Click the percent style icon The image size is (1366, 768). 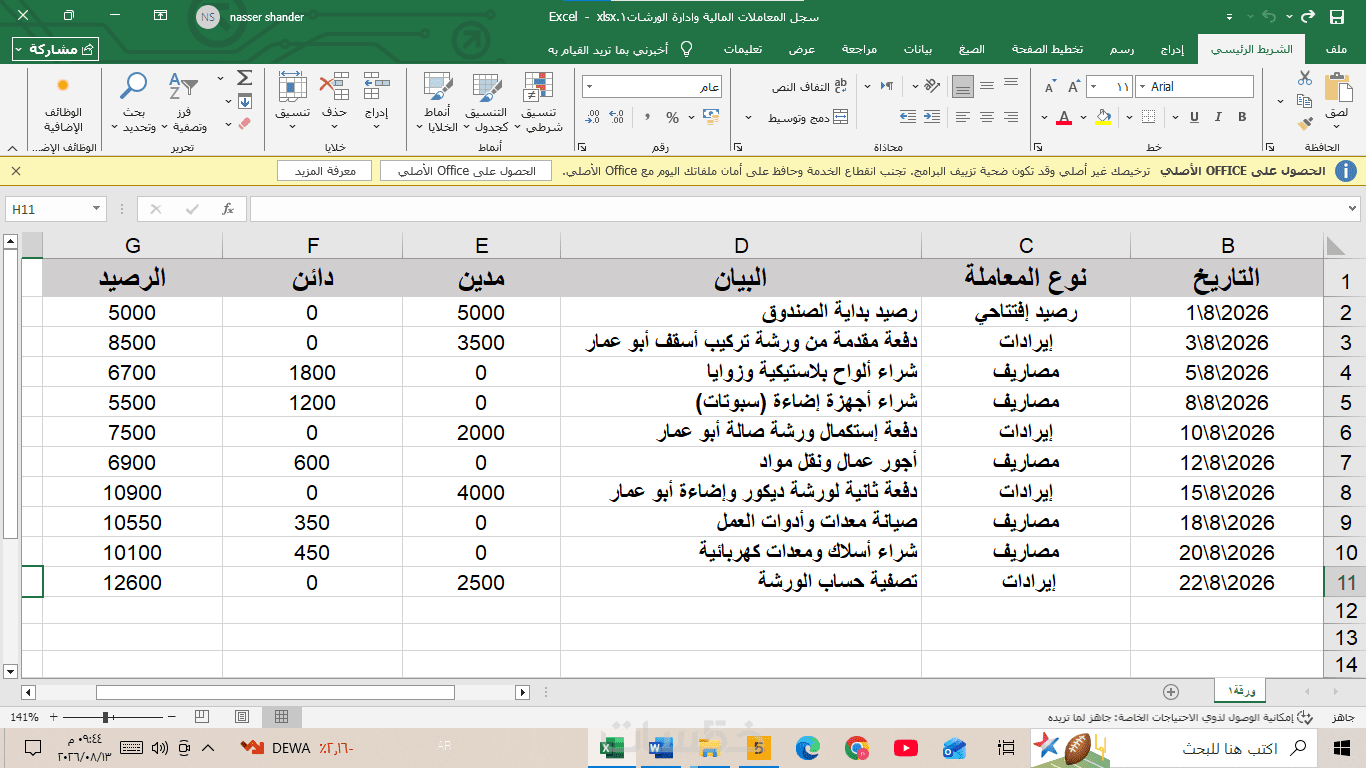click(672, 117)
